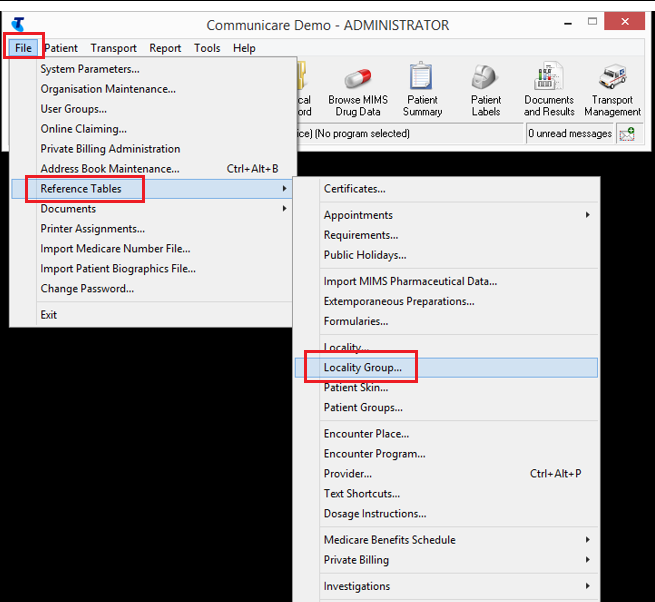Open Address Book Maintenance... entry
Screen dimensions: 655x602
point(152,169)
